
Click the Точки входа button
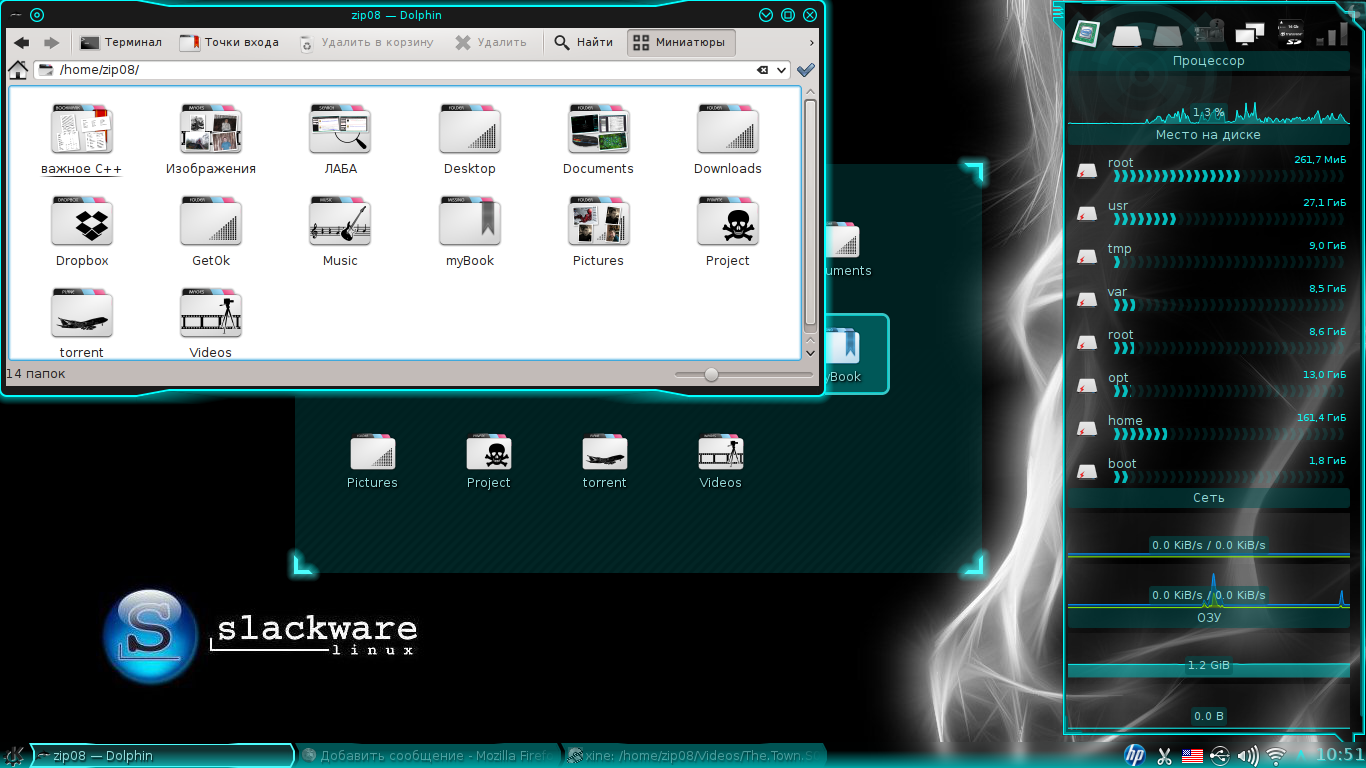point(229,43)
